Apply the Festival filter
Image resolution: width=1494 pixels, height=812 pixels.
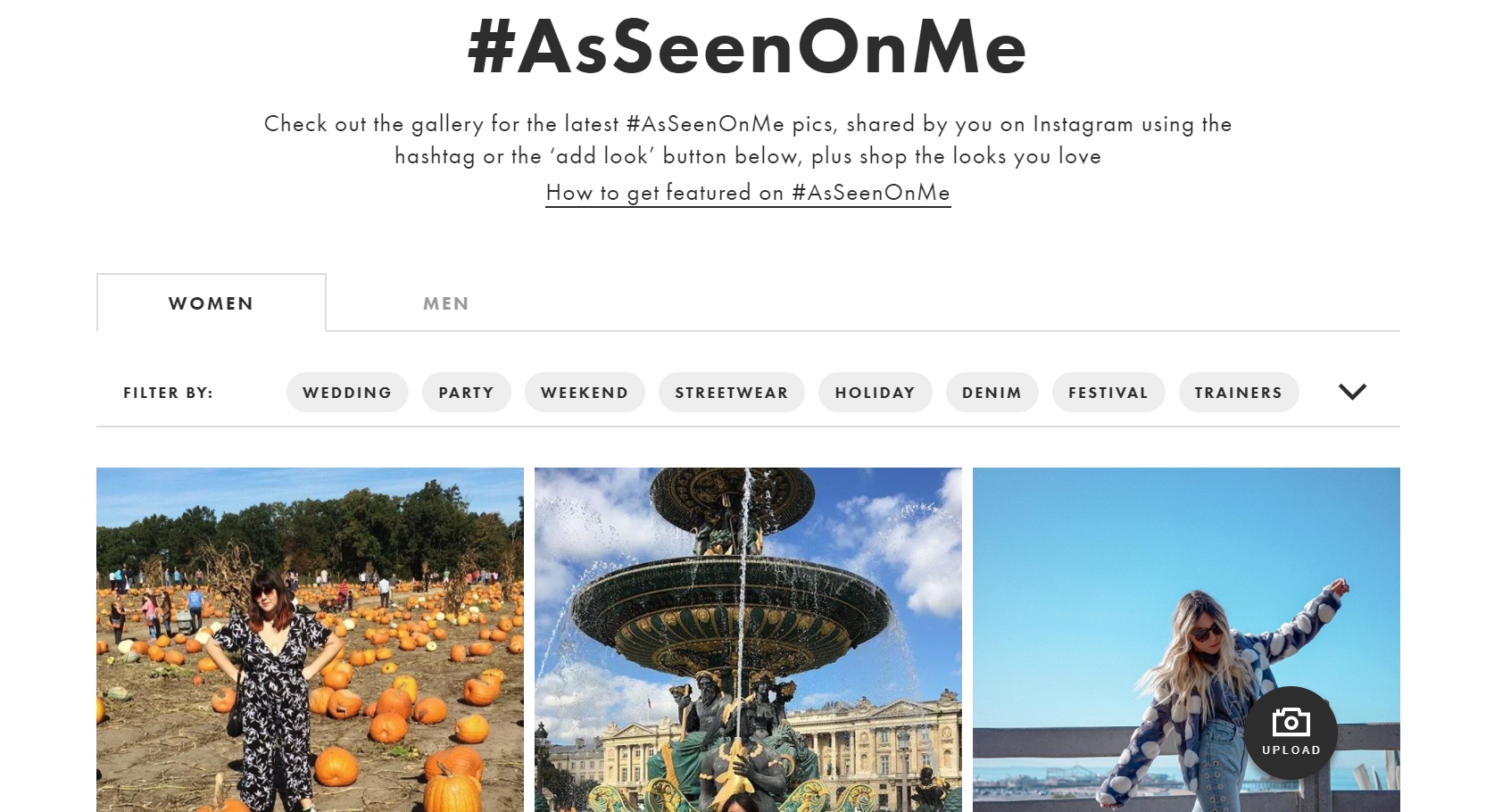[x=1108, y=393]
